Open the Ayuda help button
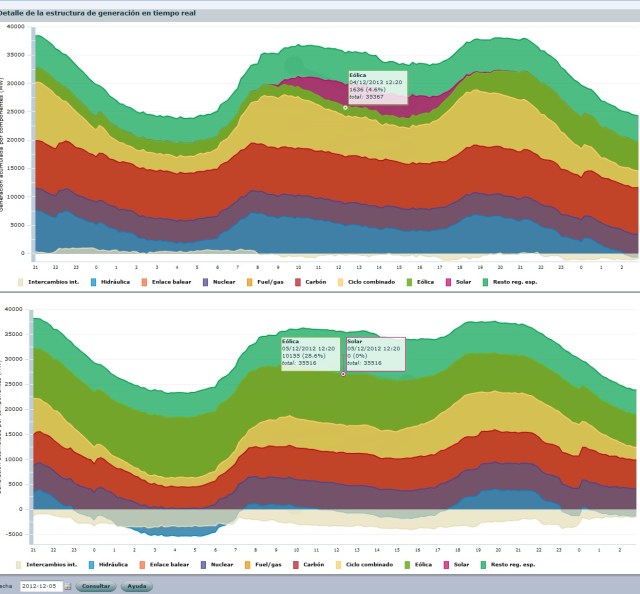Screen dimensions: 640x594 coord(137,586)
